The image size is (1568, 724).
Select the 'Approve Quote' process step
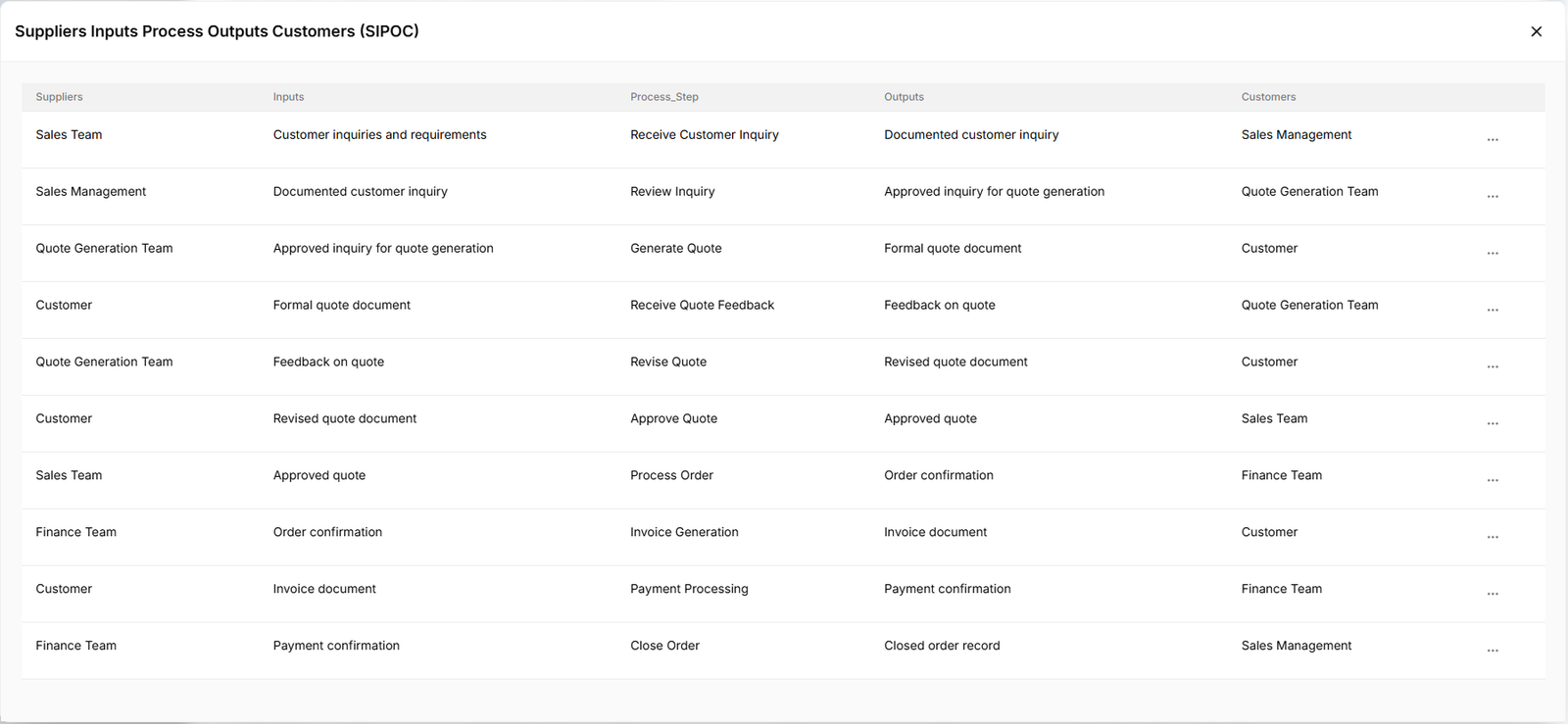(673, 419)
